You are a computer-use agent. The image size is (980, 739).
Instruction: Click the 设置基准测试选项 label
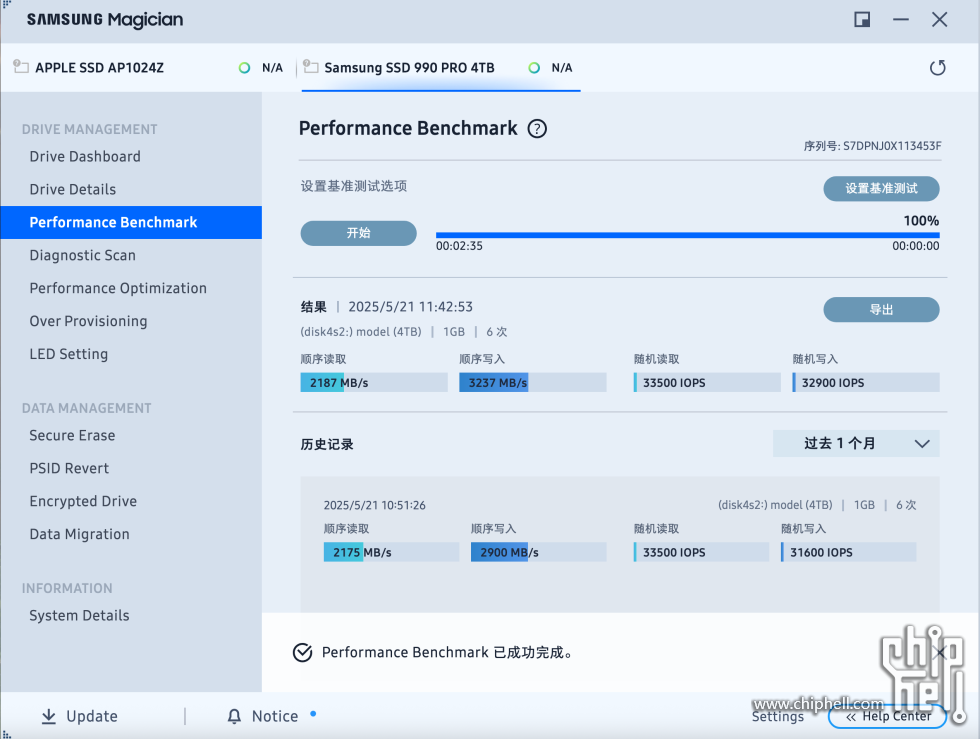pyautogui.click(x=354, y=186)
